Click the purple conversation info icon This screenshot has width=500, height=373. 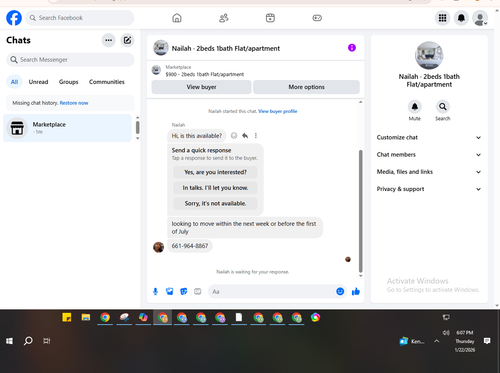click(352, 48)
